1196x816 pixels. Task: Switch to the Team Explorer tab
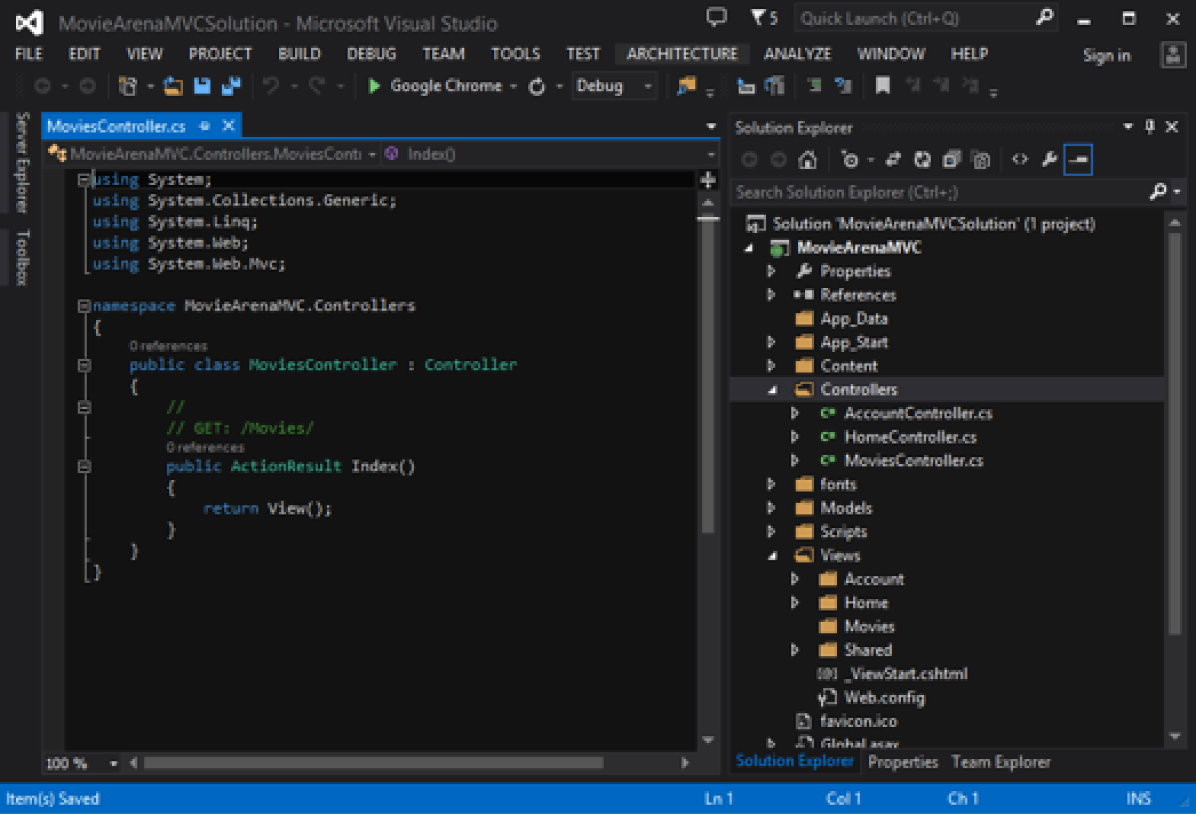1001,762
